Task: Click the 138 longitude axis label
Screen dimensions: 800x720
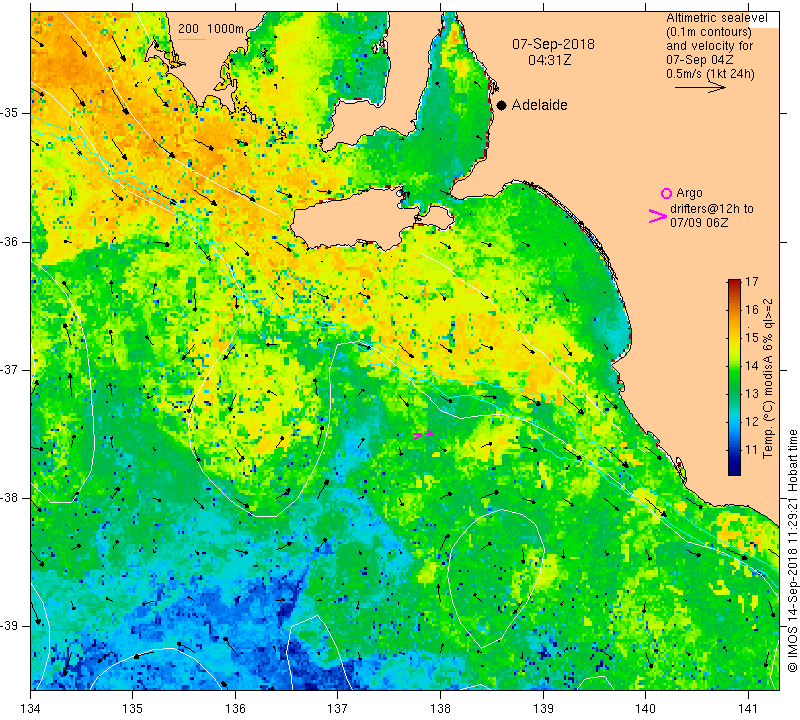Action: pos(440,709)
